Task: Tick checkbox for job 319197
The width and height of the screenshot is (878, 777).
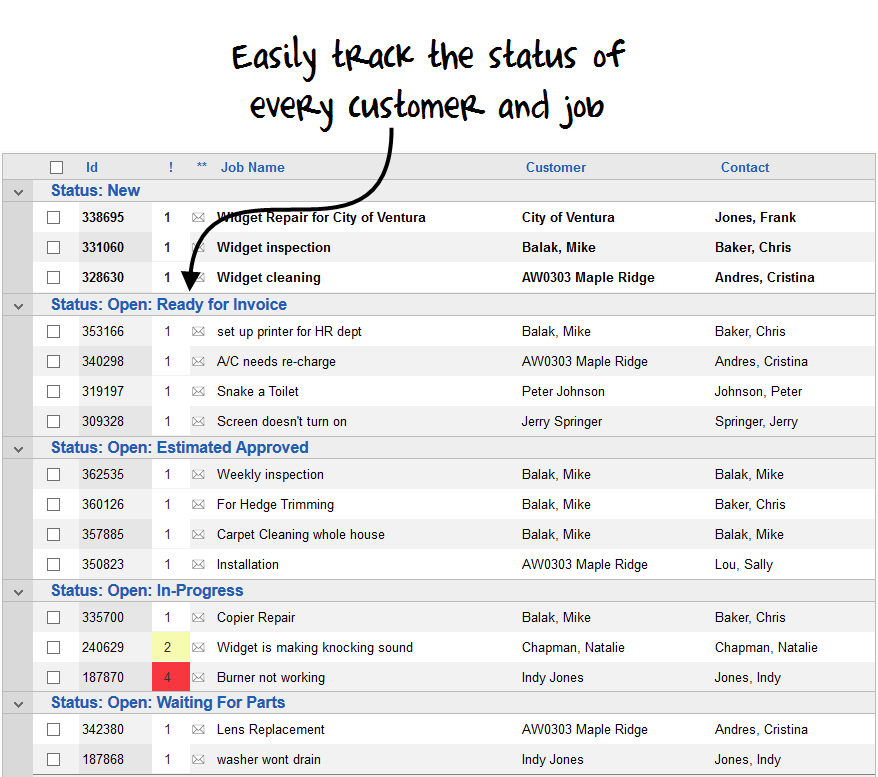Action: click(53, 391)
